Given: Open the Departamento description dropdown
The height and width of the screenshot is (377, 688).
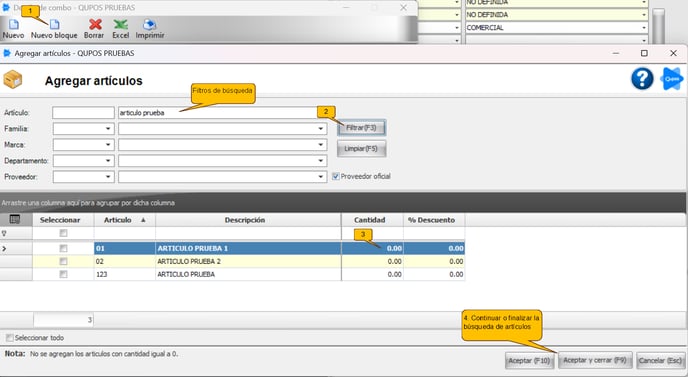Looking at the screenshot, I should point(321,161).
